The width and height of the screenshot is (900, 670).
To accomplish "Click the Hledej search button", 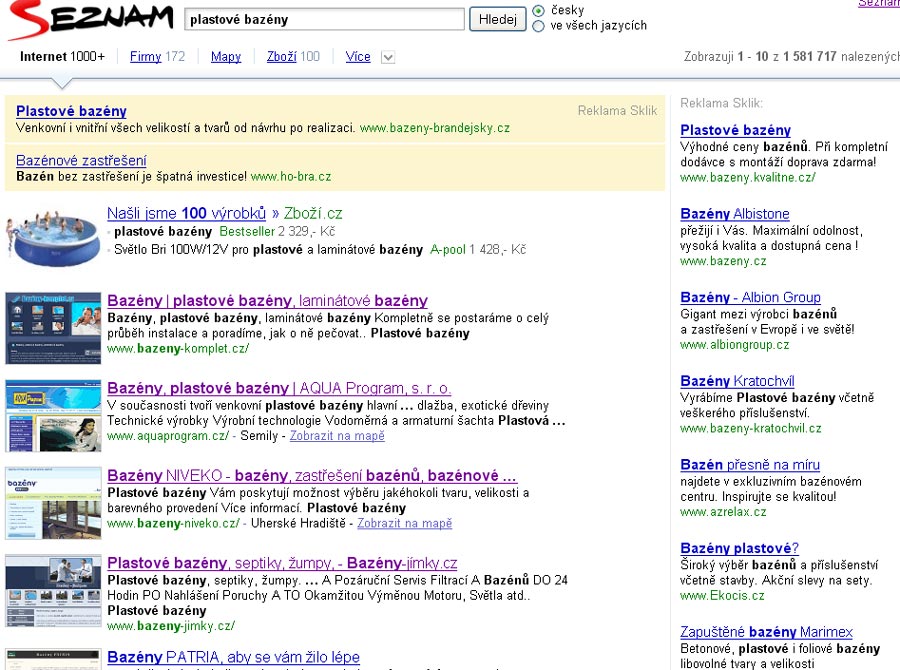I will (x=498, y=19).
